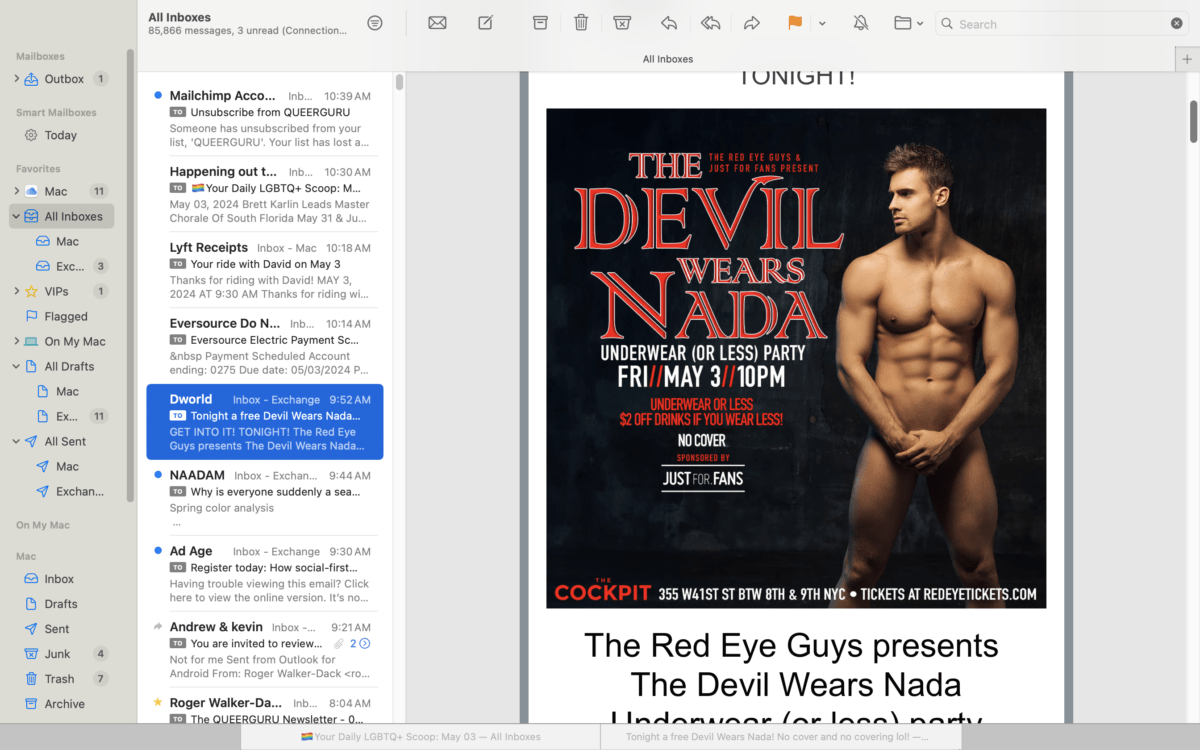Clear the search field with the x button
The height and width of the screenshot is (750, 1200).
[x=1177, y=23]
